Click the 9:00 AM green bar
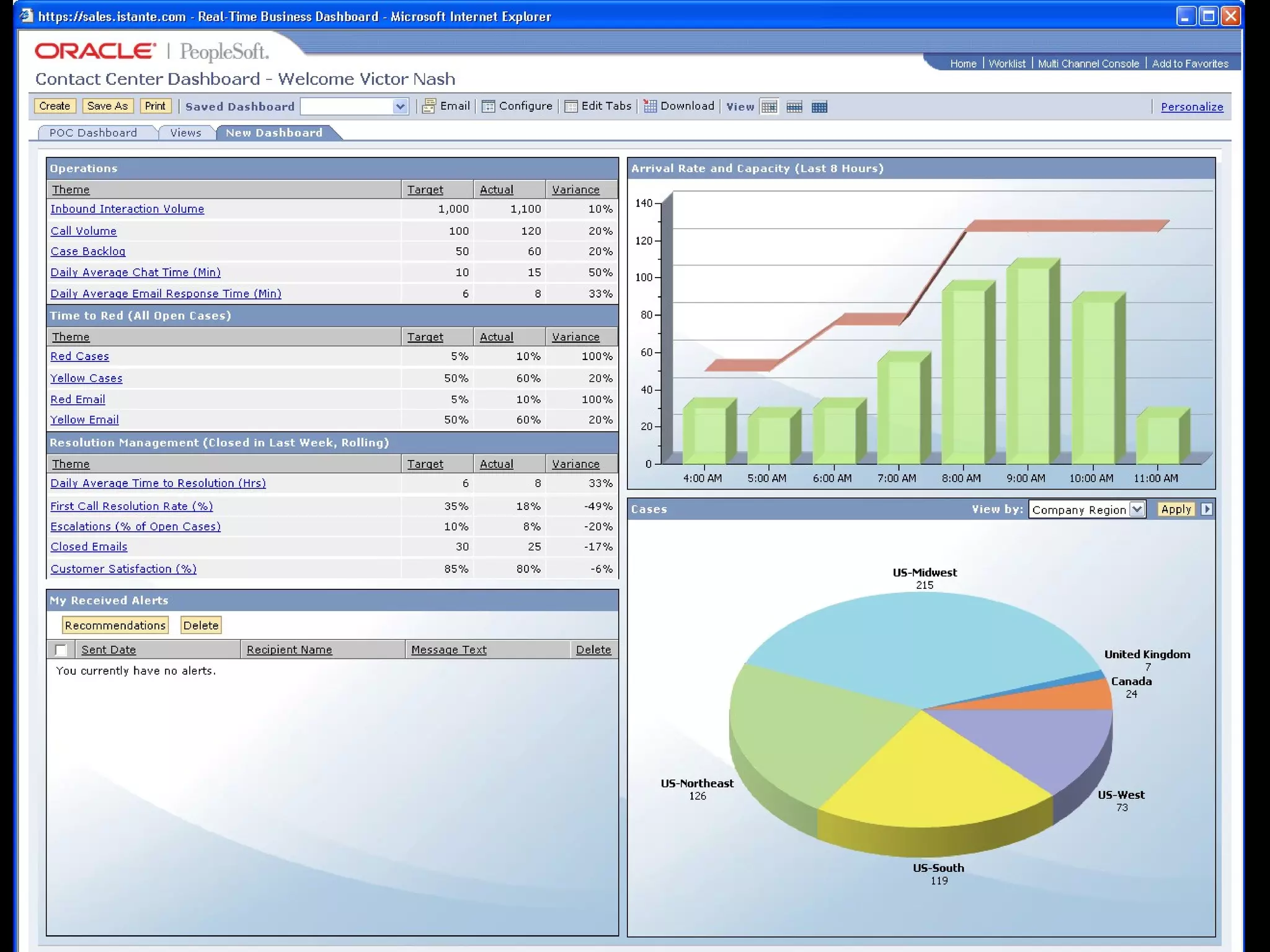 click(1028, 366)
